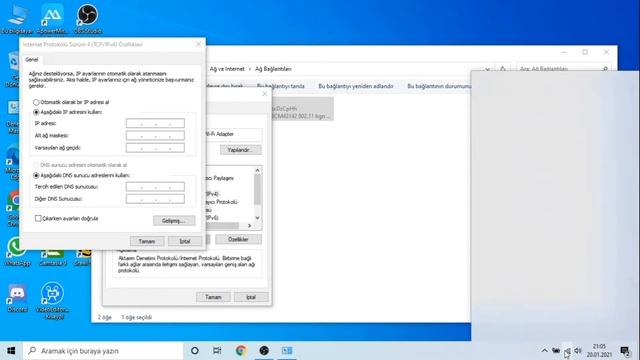Click the network tray icon
Viewport: 640px width, 360px height.
567,351
